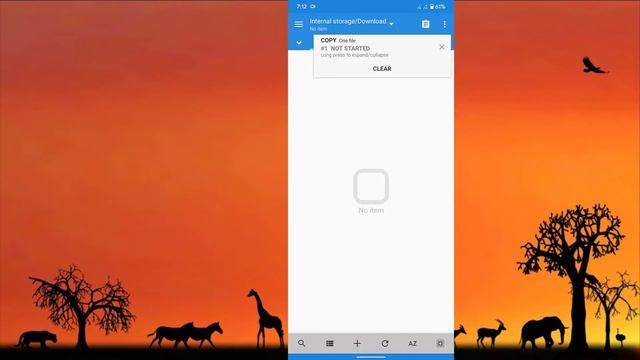Dismiss the COPY task with X
Screen dimensions: 640x360
(x=442, y=47)
